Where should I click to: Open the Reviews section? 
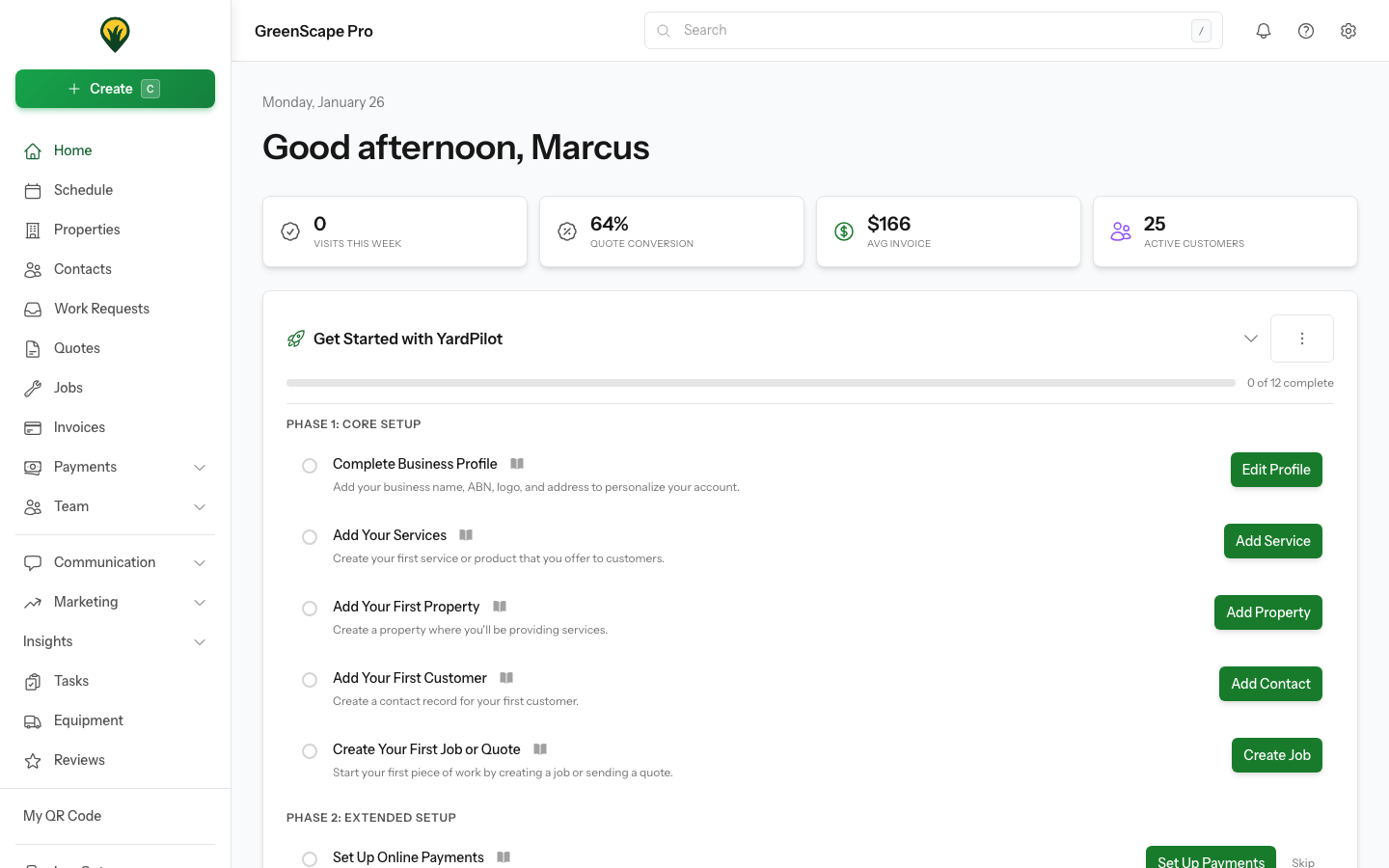[x=79, y=759]
